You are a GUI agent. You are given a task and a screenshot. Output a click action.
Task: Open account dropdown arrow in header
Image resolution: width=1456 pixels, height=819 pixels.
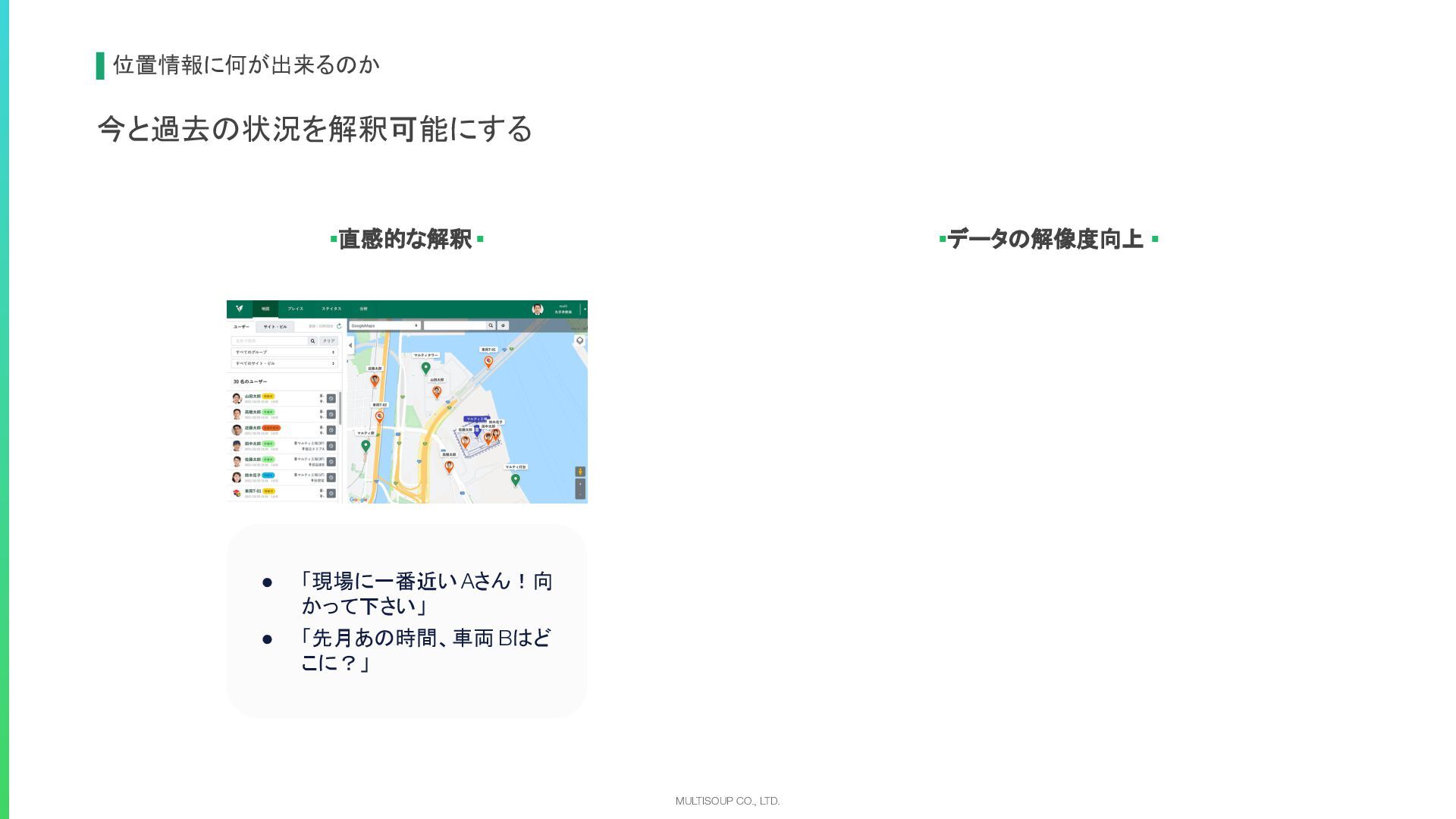[x=585, y=309]
